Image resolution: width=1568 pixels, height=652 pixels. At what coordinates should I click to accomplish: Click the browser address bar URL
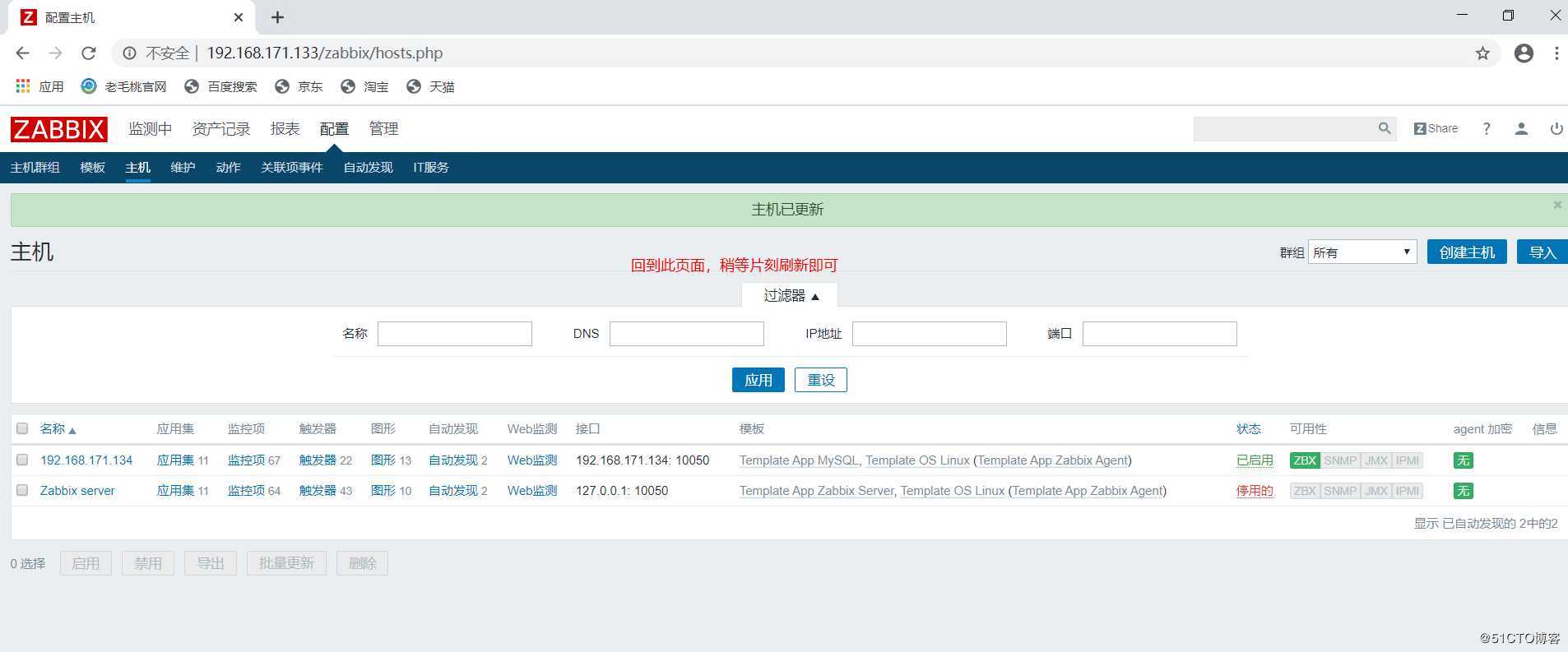(324, 53)
